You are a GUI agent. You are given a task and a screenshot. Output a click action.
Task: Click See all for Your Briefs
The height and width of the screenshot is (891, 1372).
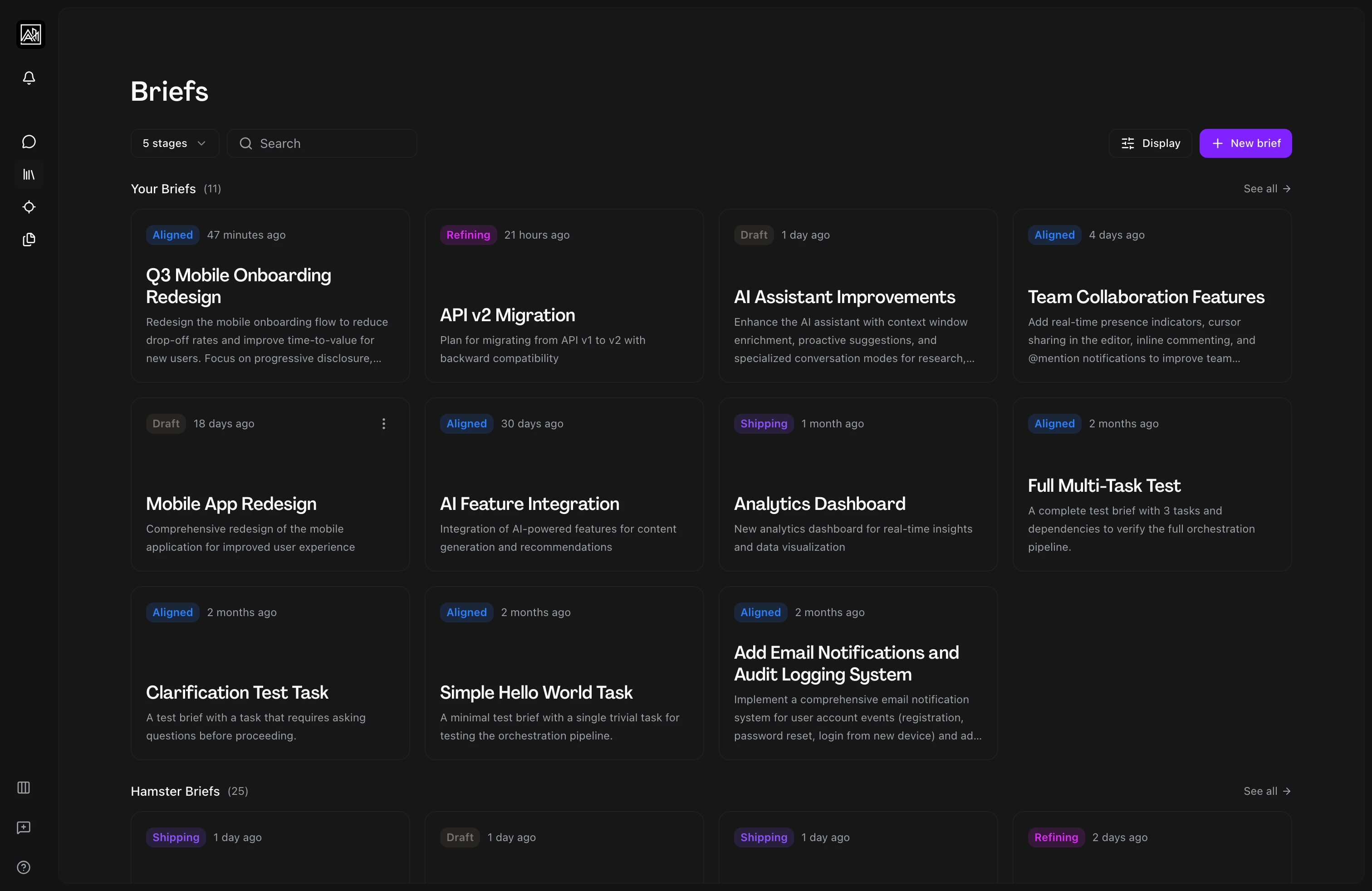pyautogui.click(x=1266, y=189)
